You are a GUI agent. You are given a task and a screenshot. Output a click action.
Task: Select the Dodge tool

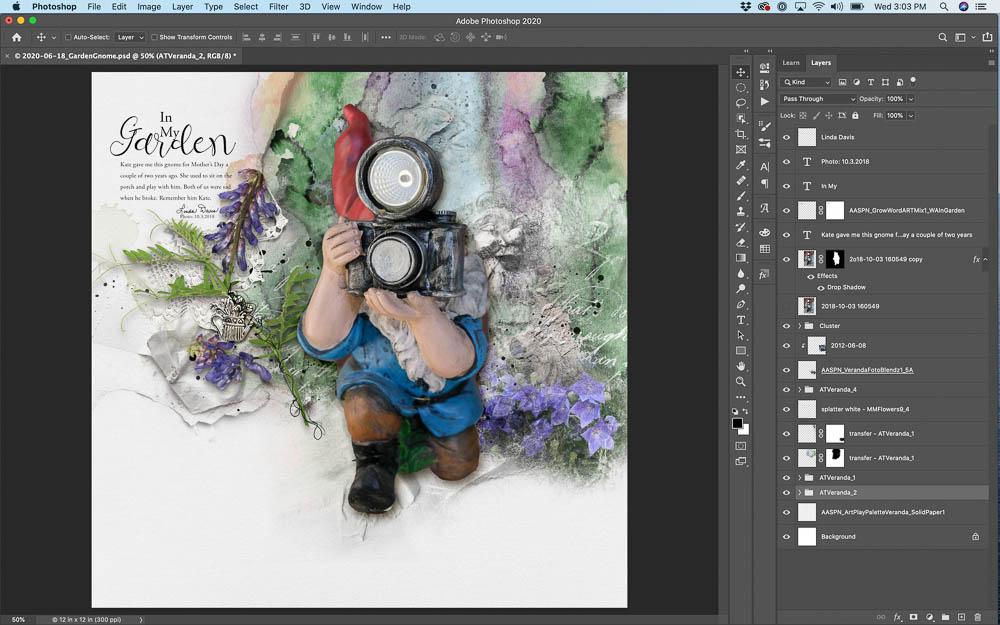tap(740, 289)
